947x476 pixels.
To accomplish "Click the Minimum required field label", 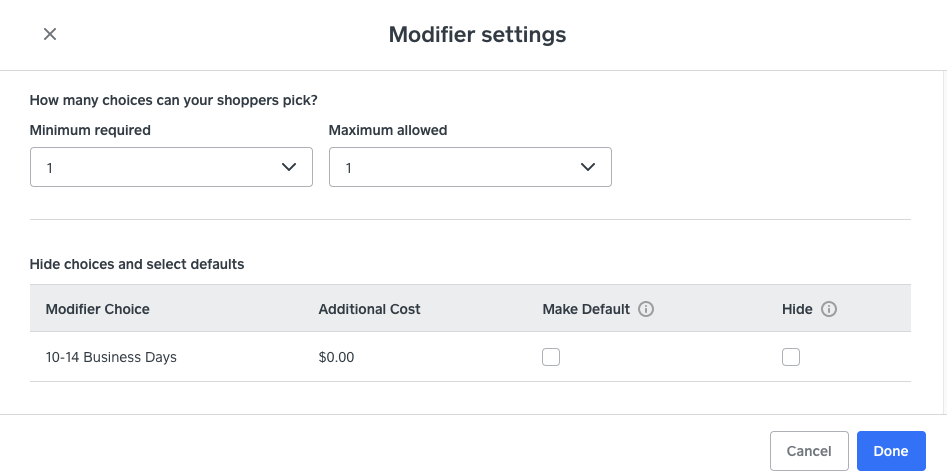I will coord(90,130).
